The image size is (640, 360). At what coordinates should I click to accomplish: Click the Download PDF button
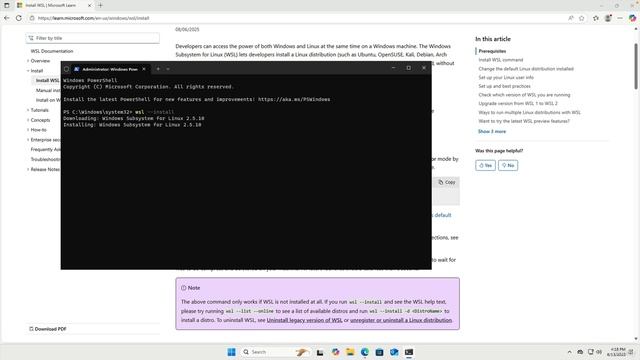coord(48,329)
